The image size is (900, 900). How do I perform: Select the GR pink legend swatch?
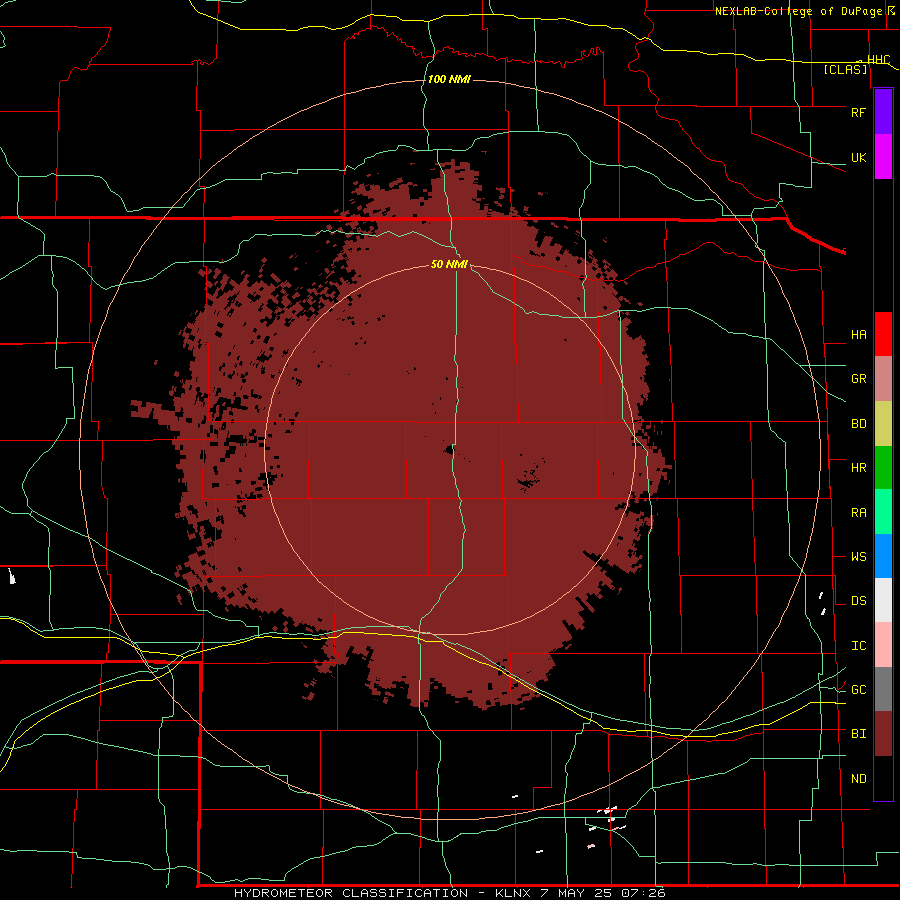click(883, 379)
